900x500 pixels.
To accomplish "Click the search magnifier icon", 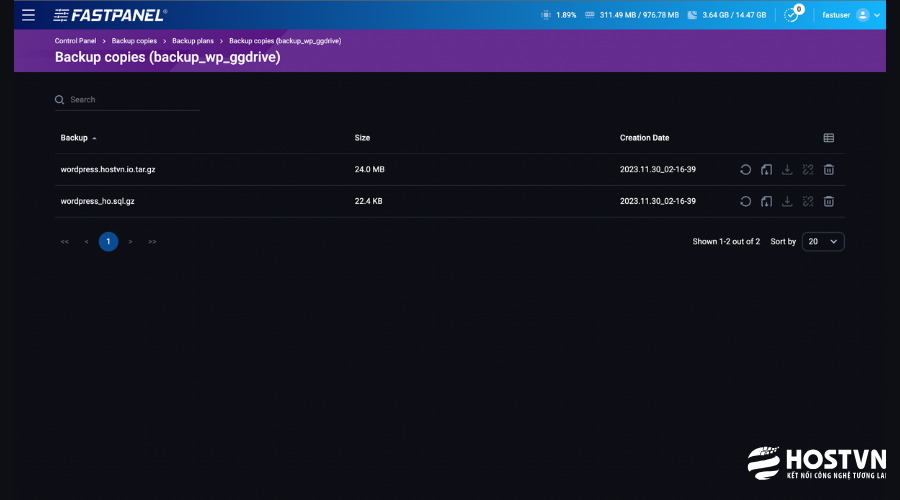I will click(59, 100).
